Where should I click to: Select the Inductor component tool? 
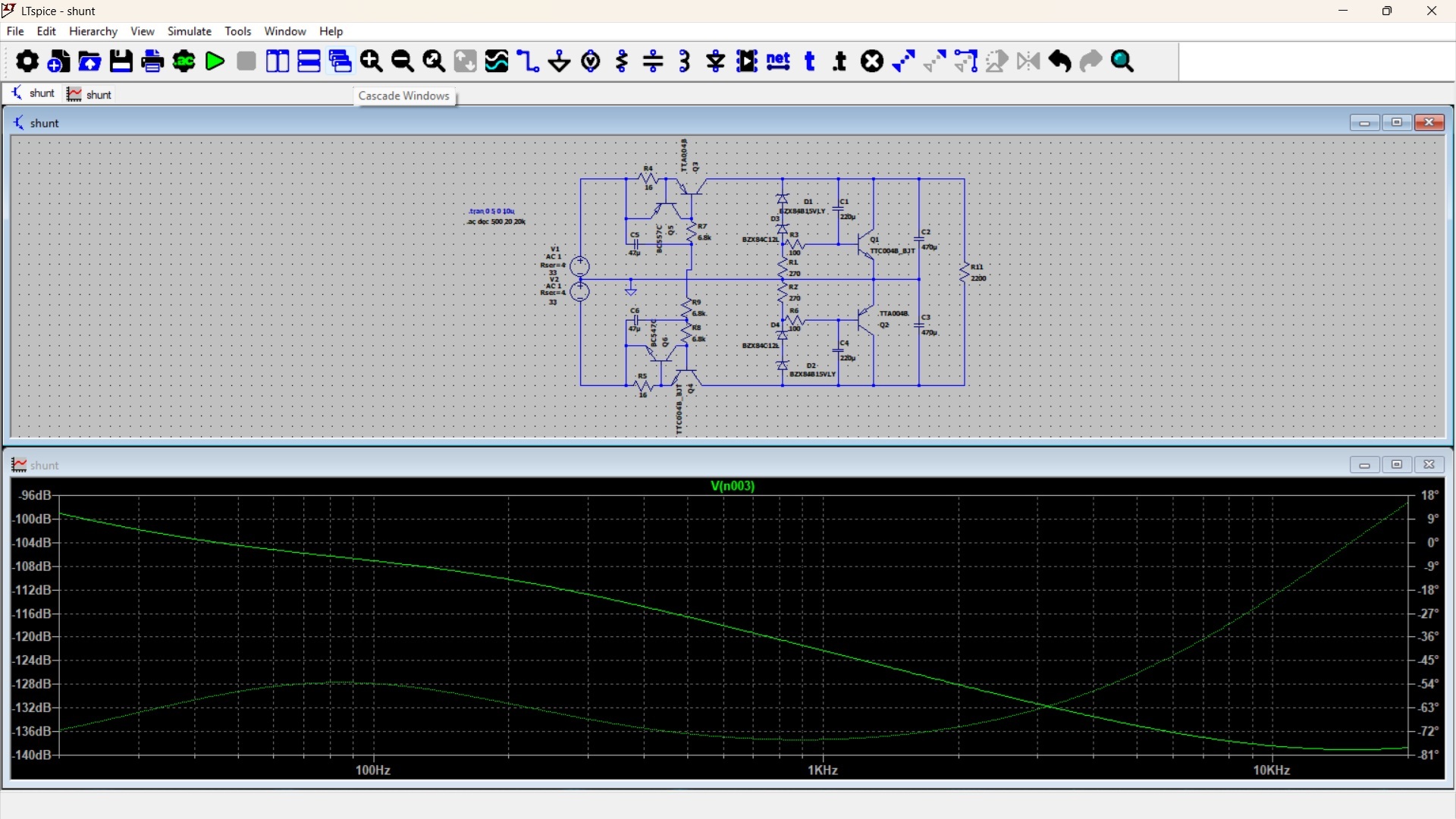point(685,61)
